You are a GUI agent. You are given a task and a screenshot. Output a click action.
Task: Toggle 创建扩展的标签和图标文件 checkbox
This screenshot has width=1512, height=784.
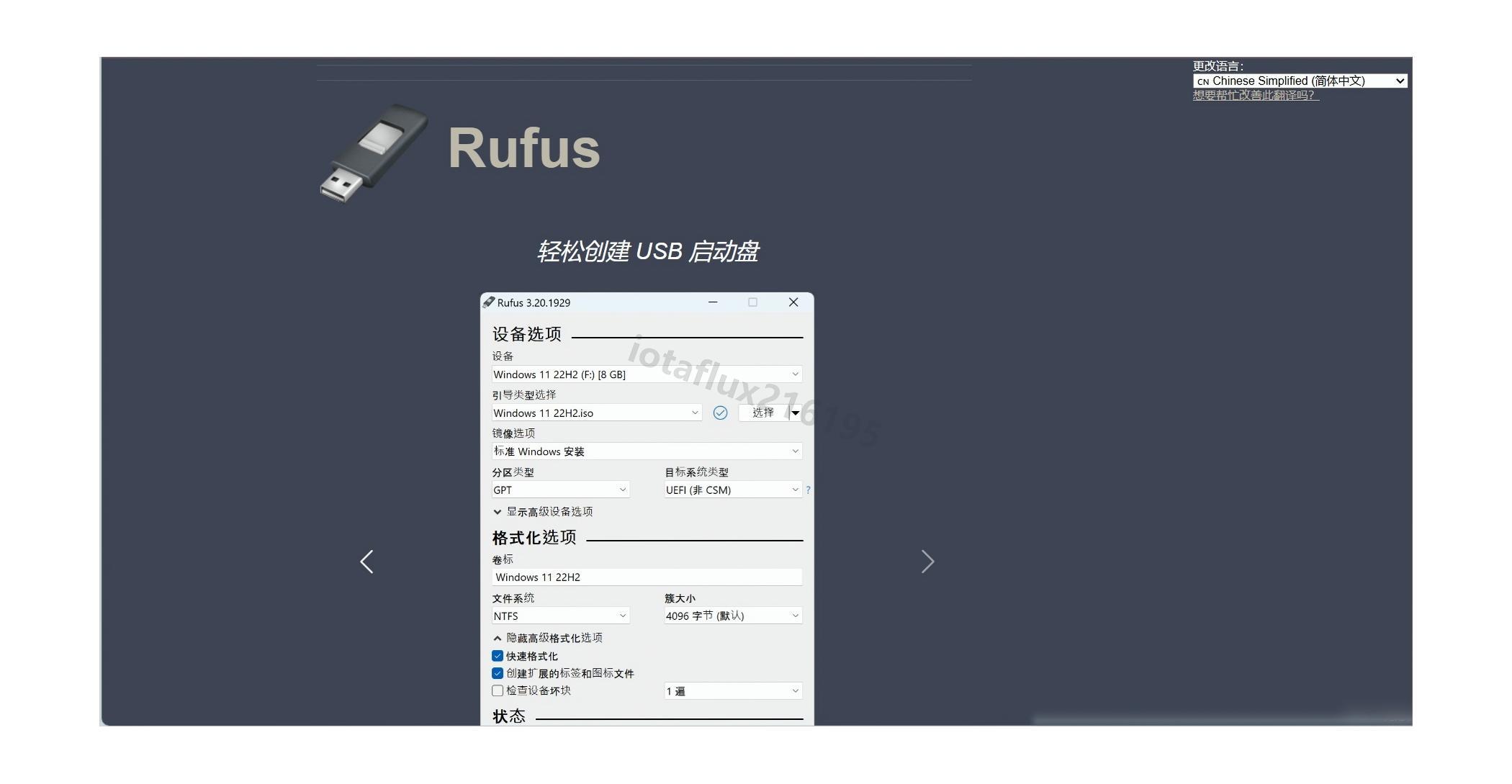point(498,673)
